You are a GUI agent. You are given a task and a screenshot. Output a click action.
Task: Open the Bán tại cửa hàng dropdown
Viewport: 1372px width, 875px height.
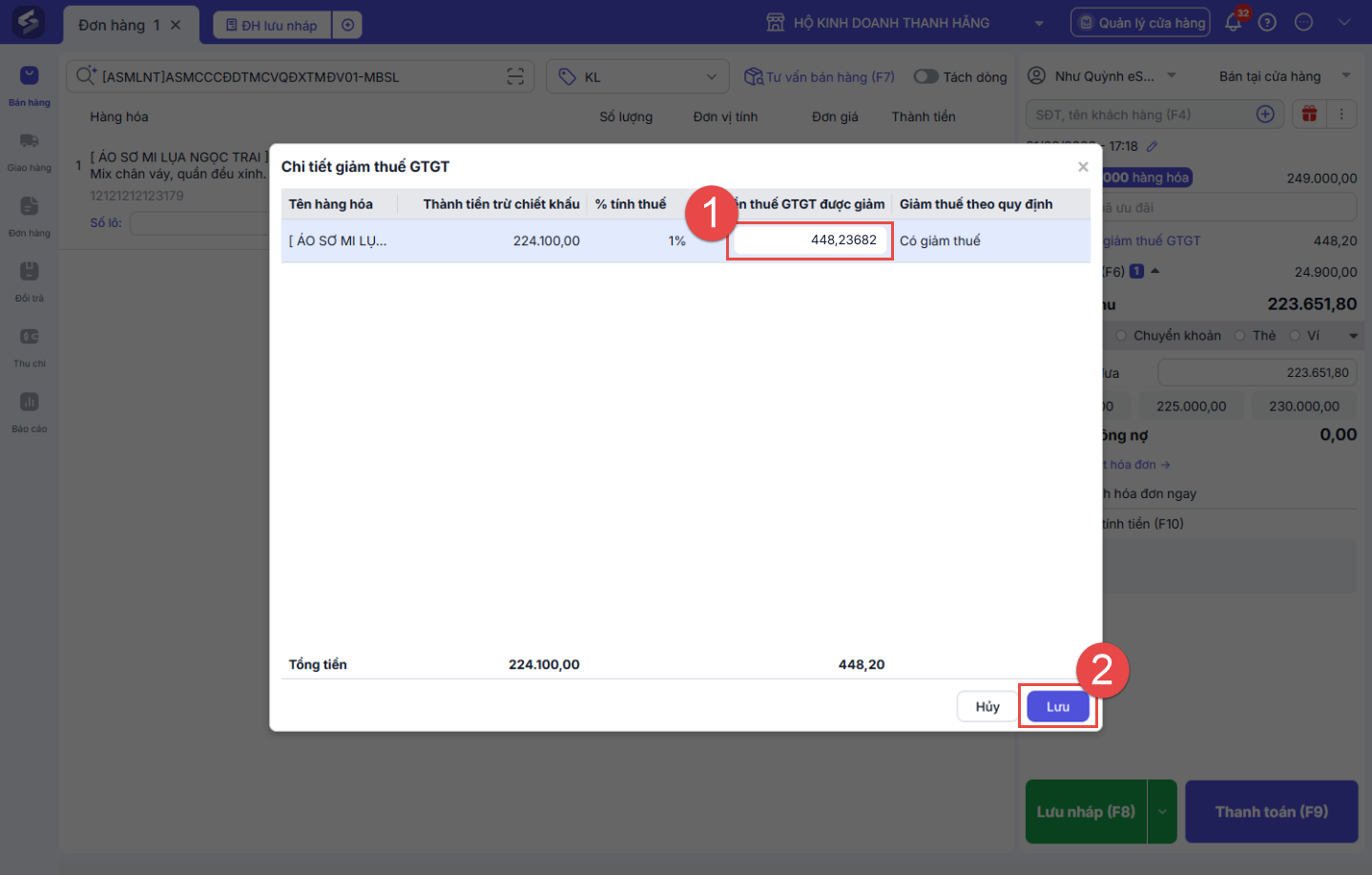click(x=1346, y=75)
